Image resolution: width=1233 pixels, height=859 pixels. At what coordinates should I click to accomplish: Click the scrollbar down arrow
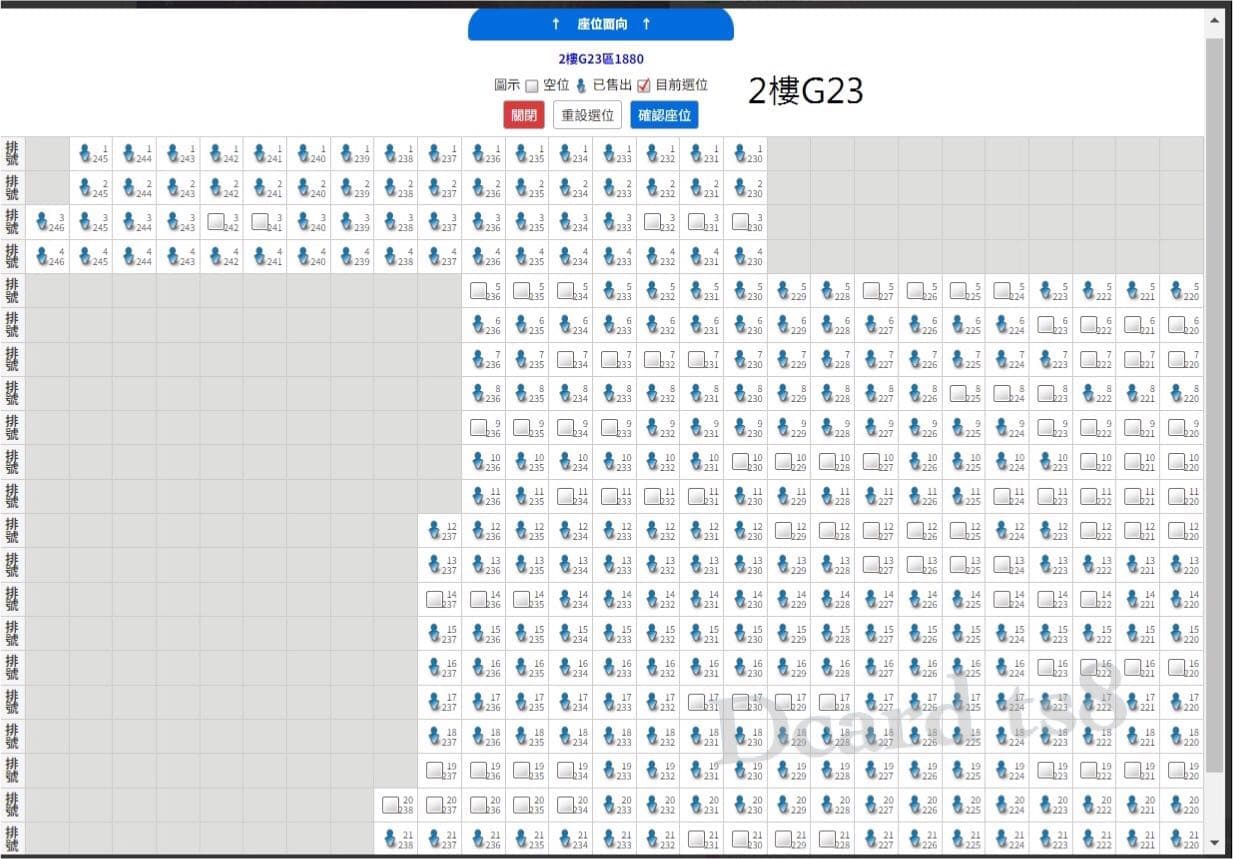pyautogui.click(x=1214, y=842)
